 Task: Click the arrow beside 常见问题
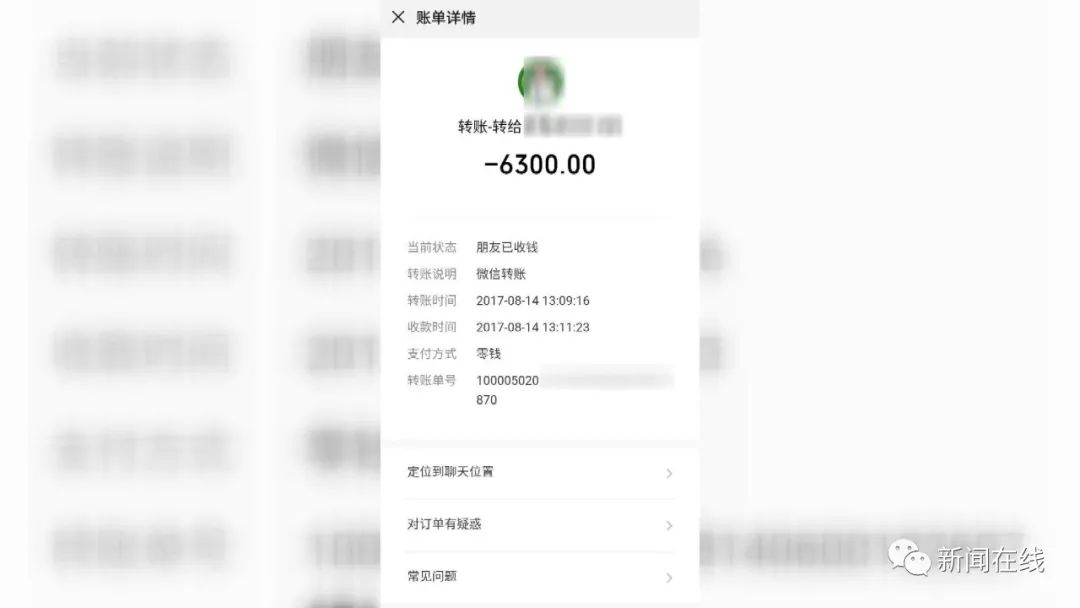(669, 578)
